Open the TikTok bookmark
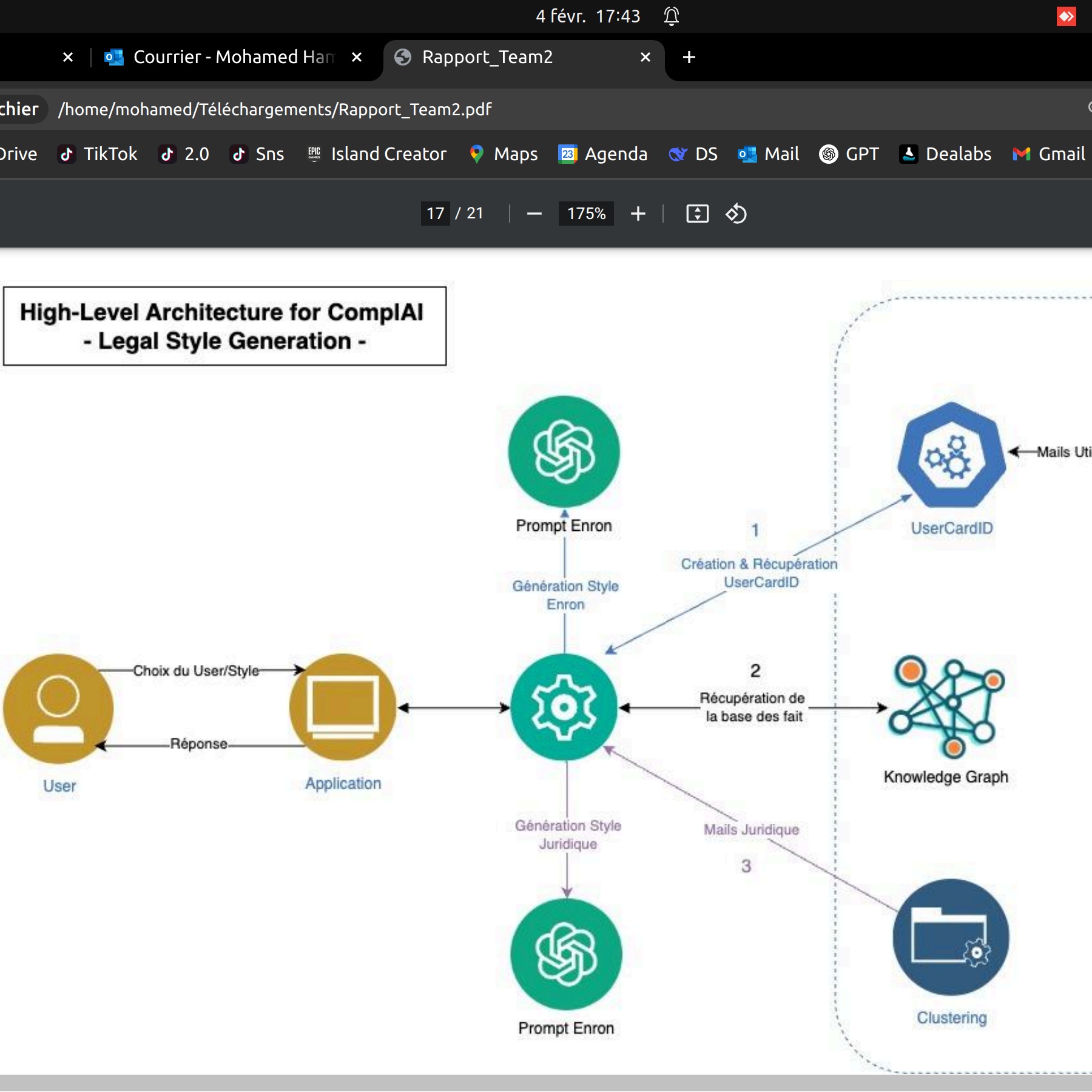The height and width of the screenshot is (1092, 1092). click(98, 154)
